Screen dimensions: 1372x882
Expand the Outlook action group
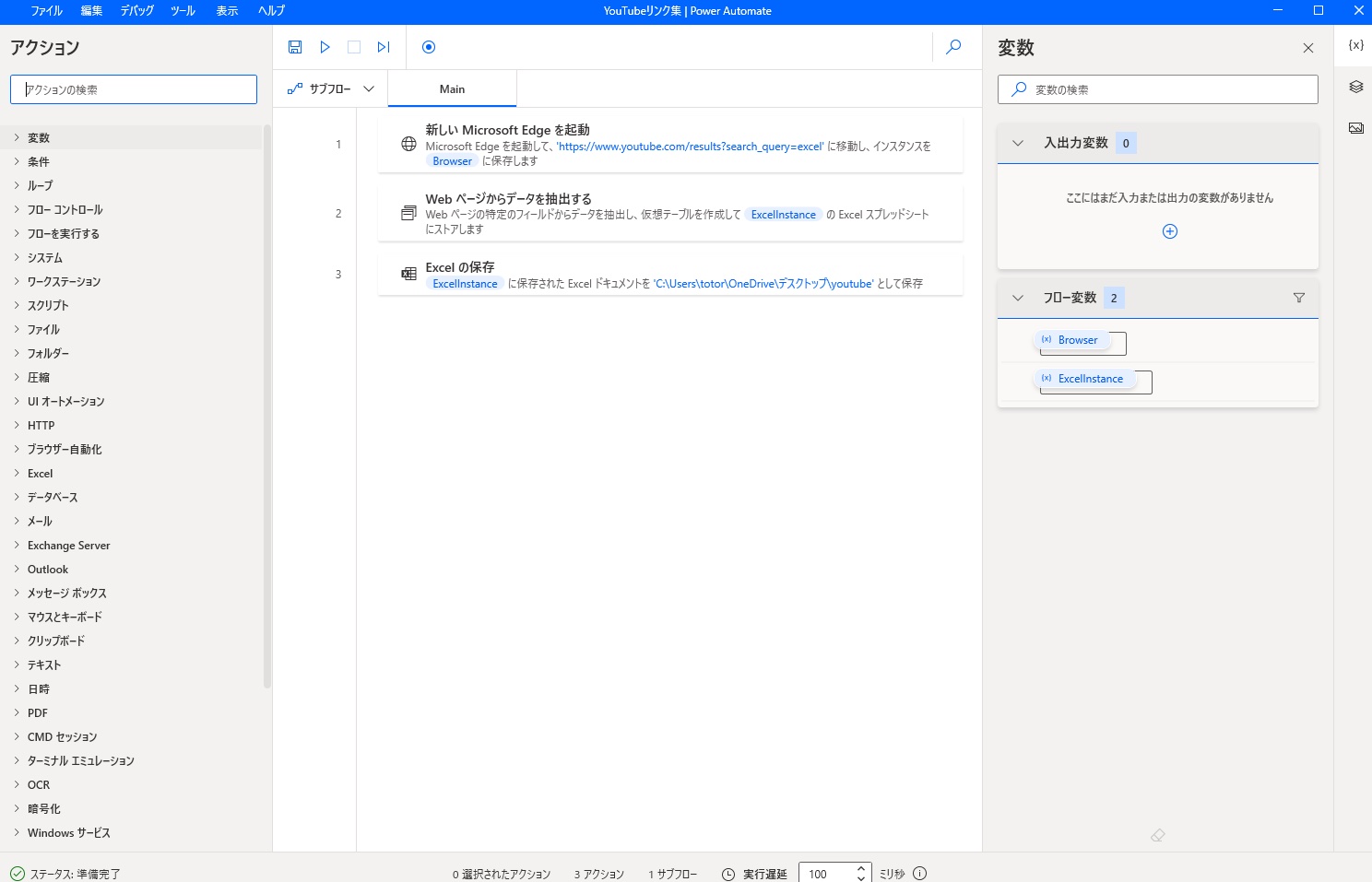(17, 569)
